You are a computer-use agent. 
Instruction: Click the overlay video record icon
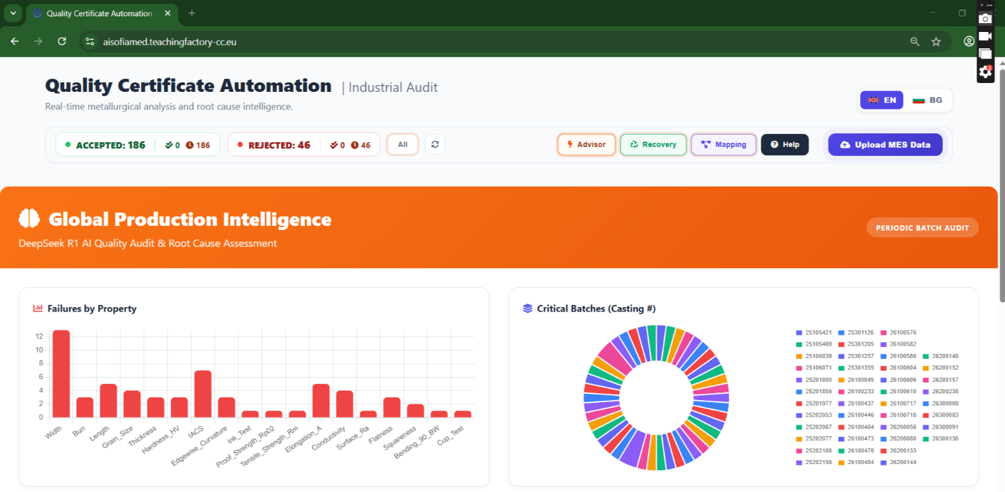coord(985,37)
